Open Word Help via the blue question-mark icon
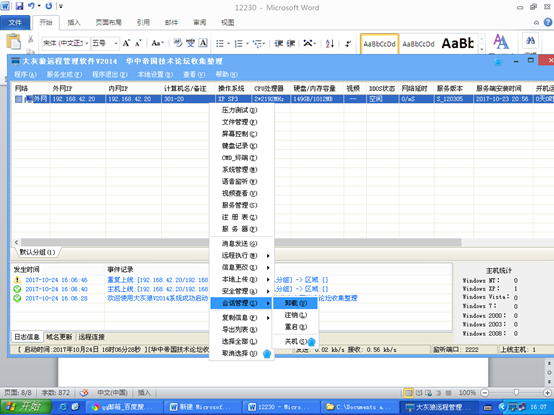 click(548, 22)
